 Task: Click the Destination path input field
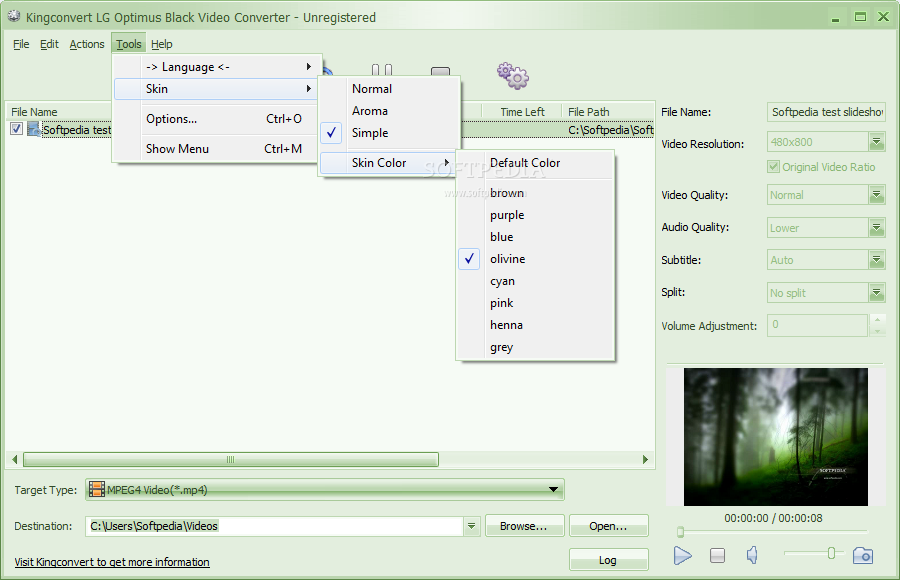tap(274, 525)
